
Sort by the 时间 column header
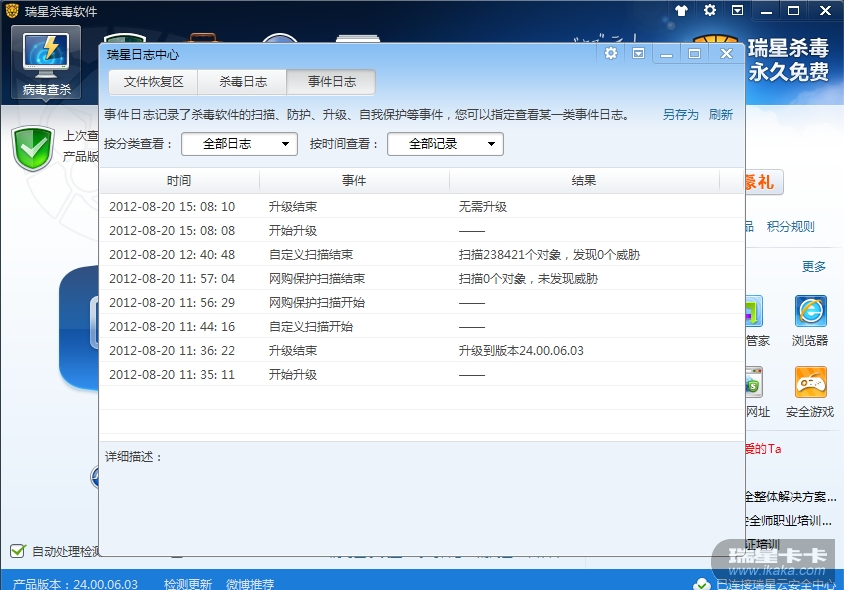coord(179,181)
